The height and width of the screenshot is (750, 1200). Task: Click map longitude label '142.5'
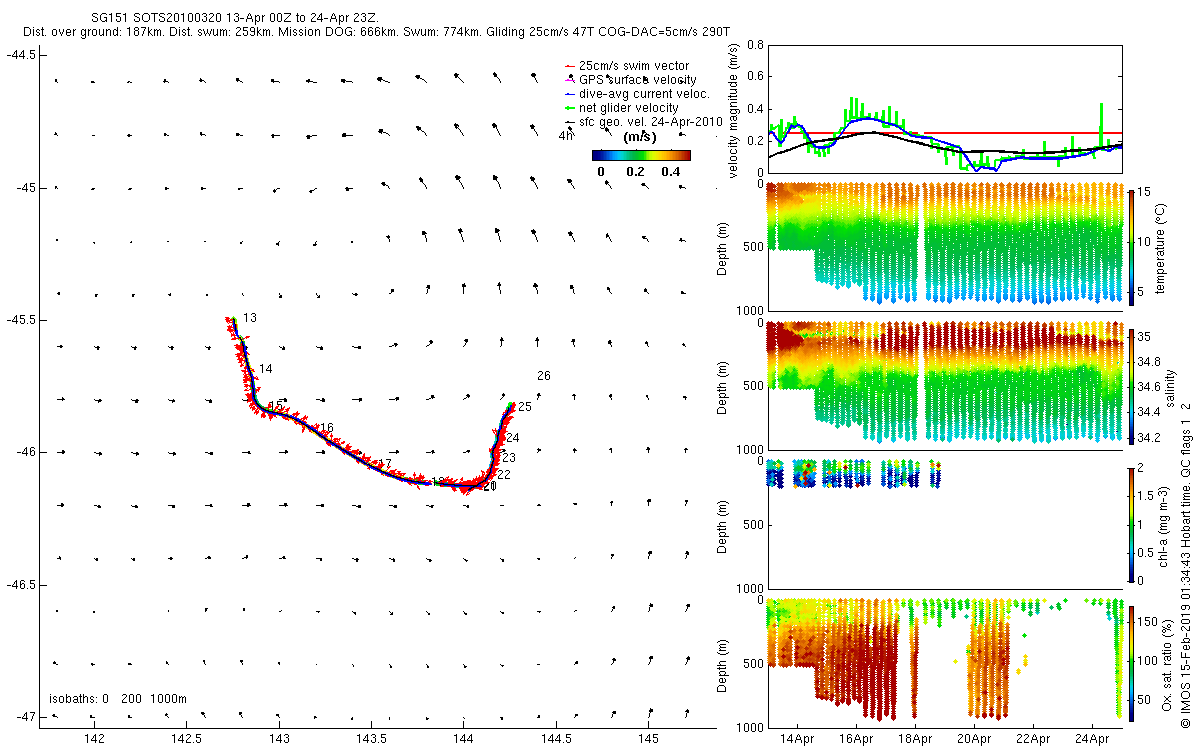[187, 739]
